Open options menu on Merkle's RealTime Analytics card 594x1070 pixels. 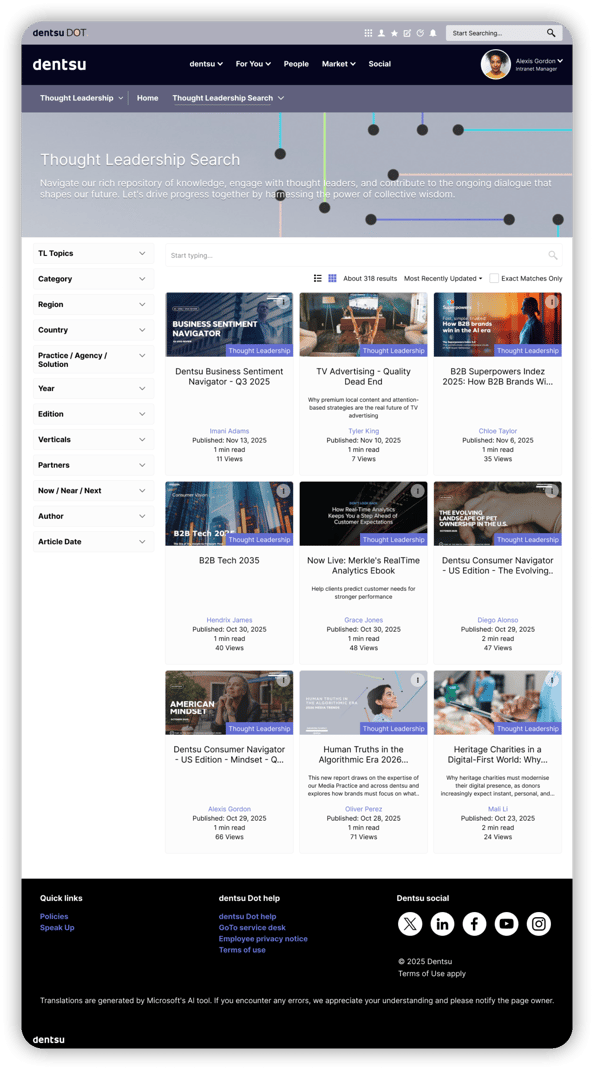click(417, 491)
